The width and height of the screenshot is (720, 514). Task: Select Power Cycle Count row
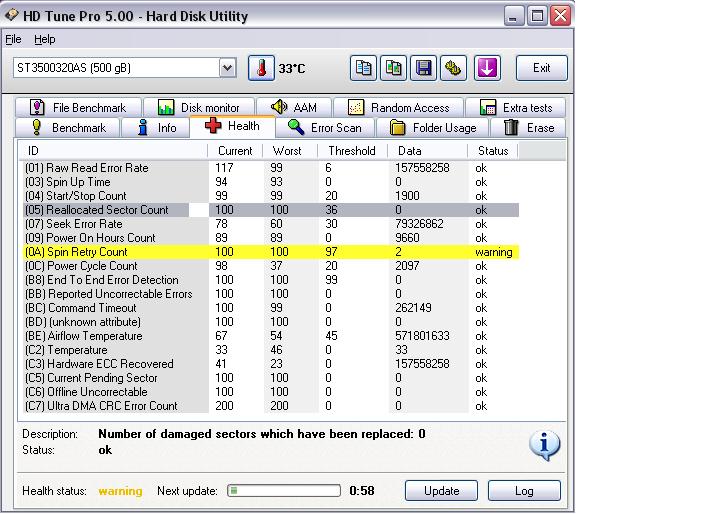pyautogui.click(x=271, y=266)
